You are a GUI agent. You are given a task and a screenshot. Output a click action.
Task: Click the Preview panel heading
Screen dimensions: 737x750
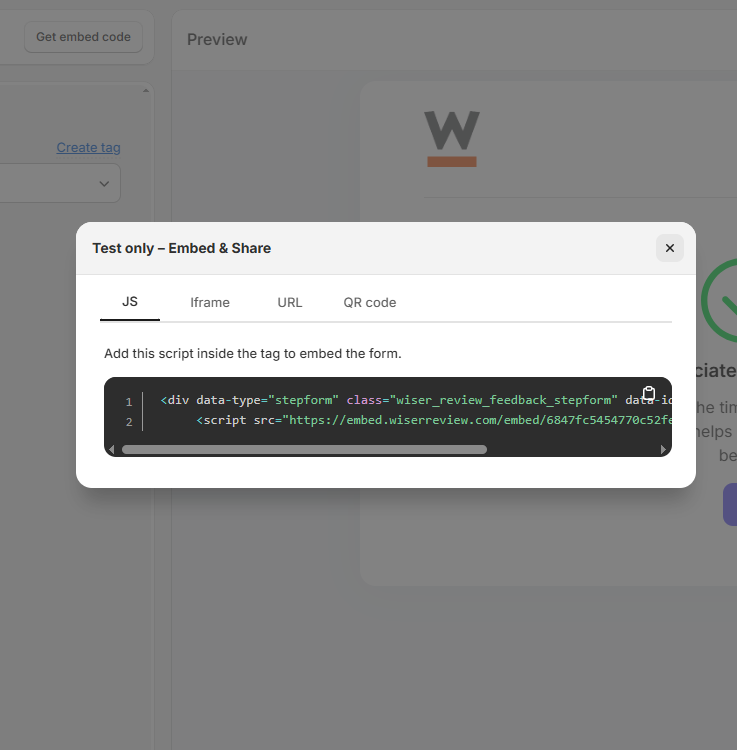click(x=217, y=40)
